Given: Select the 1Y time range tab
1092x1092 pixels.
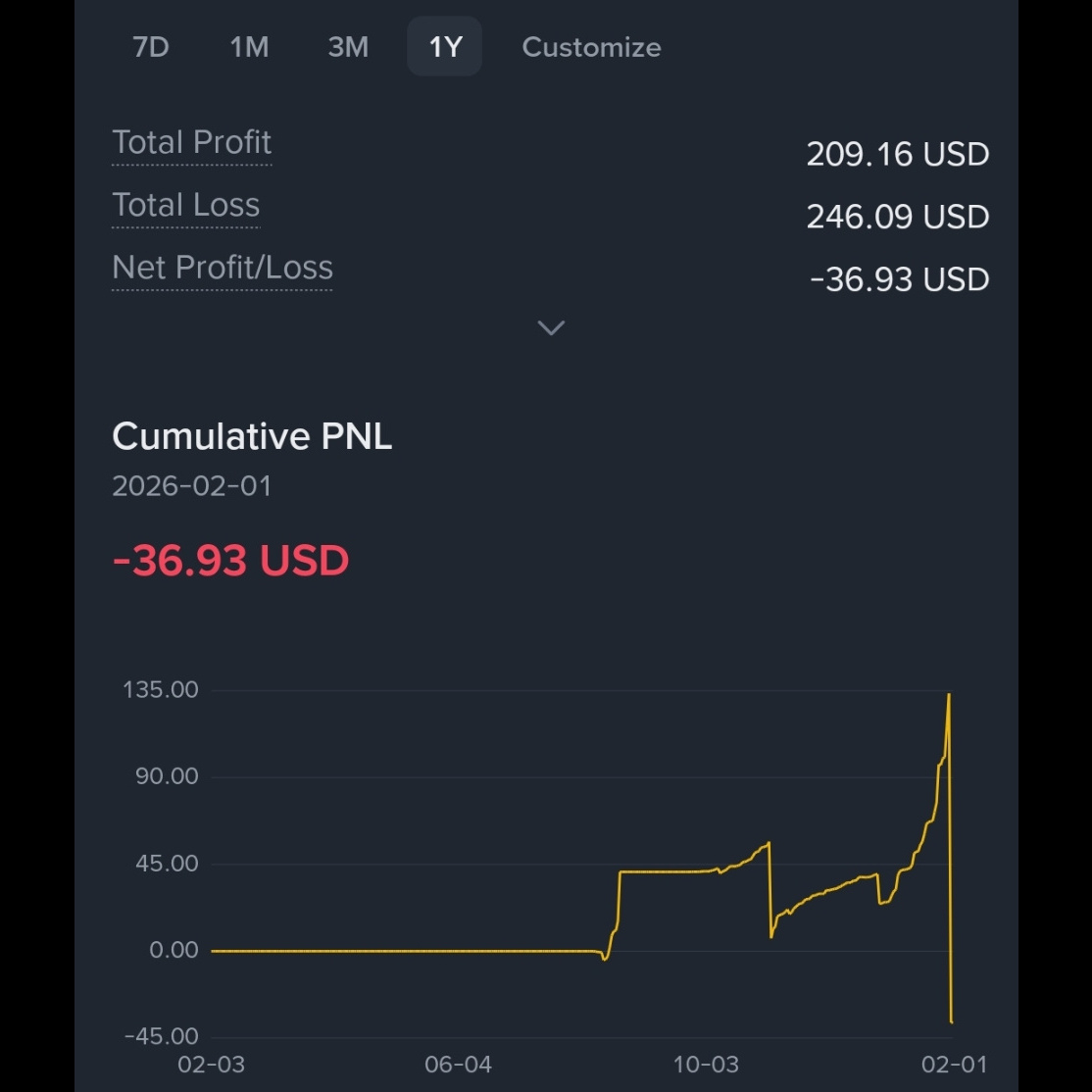Looking at the screenshot, I should 445,47.
